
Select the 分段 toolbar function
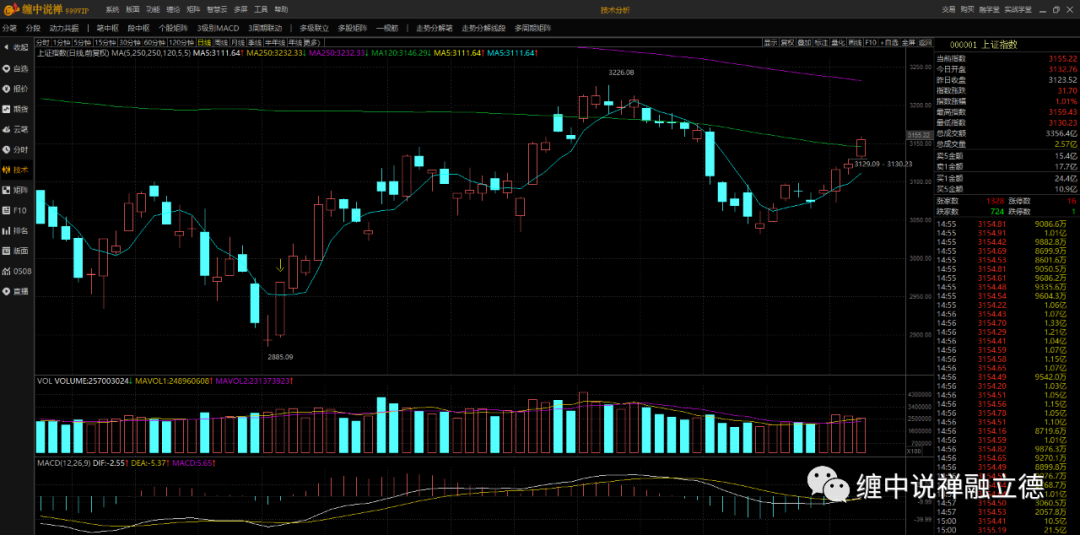click(33, 28)
